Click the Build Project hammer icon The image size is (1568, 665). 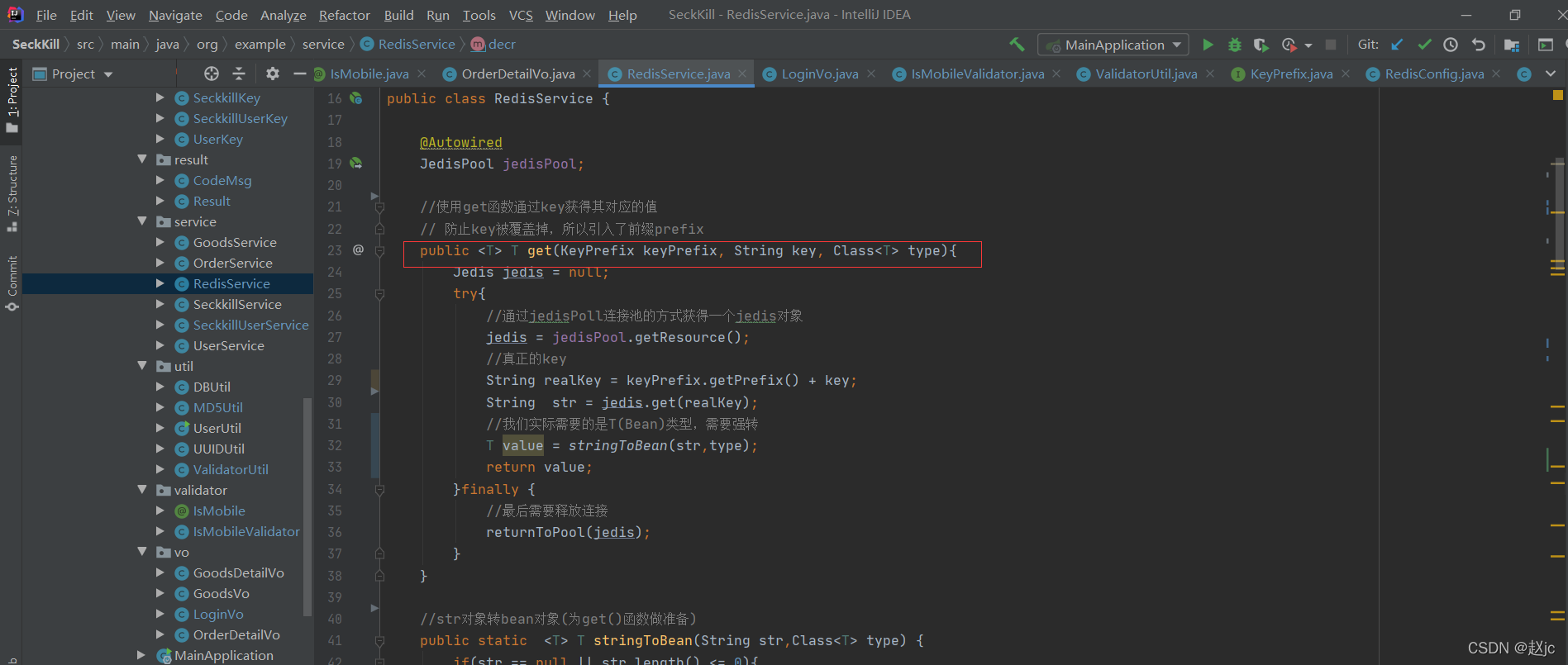click(1017, 45)
